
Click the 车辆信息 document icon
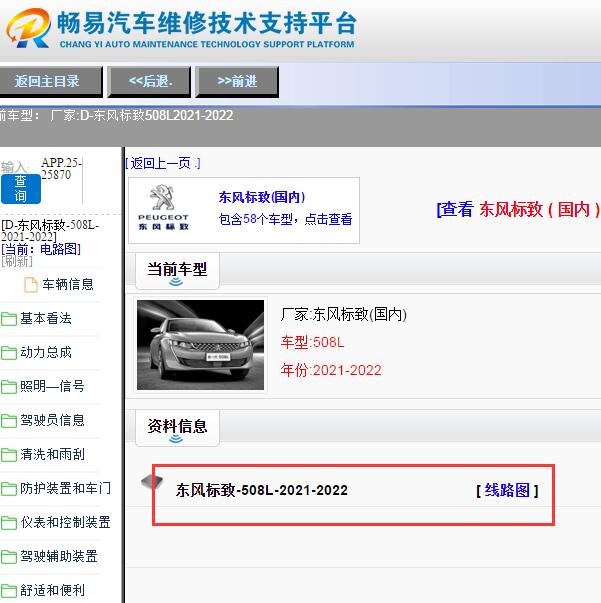pyautogui.click(x=31, y=285)
